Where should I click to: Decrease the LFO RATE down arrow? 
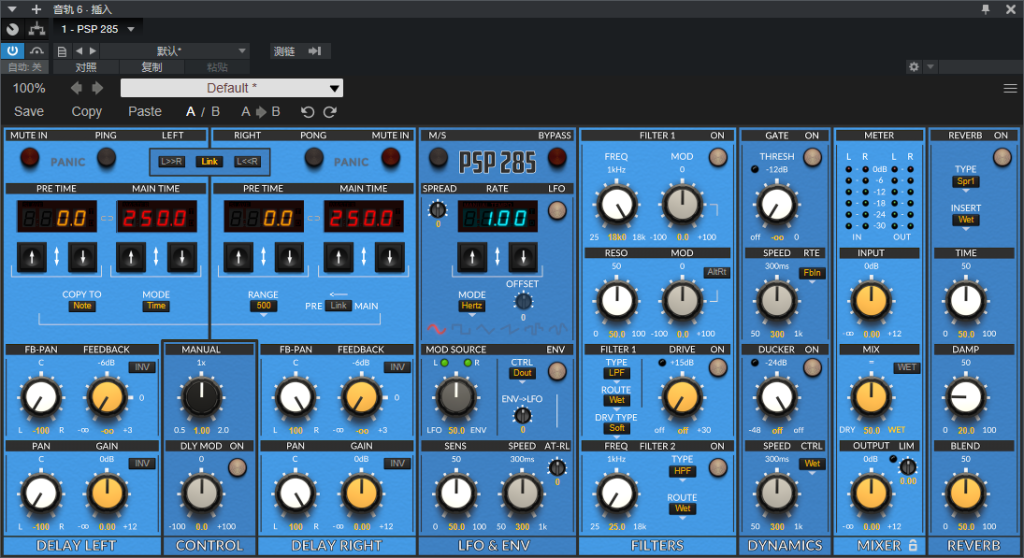coord(522,257)
